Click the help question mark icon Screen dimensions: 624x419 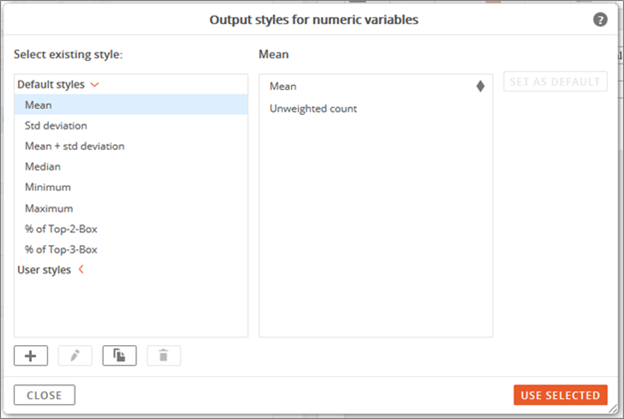tap(600, 19)
